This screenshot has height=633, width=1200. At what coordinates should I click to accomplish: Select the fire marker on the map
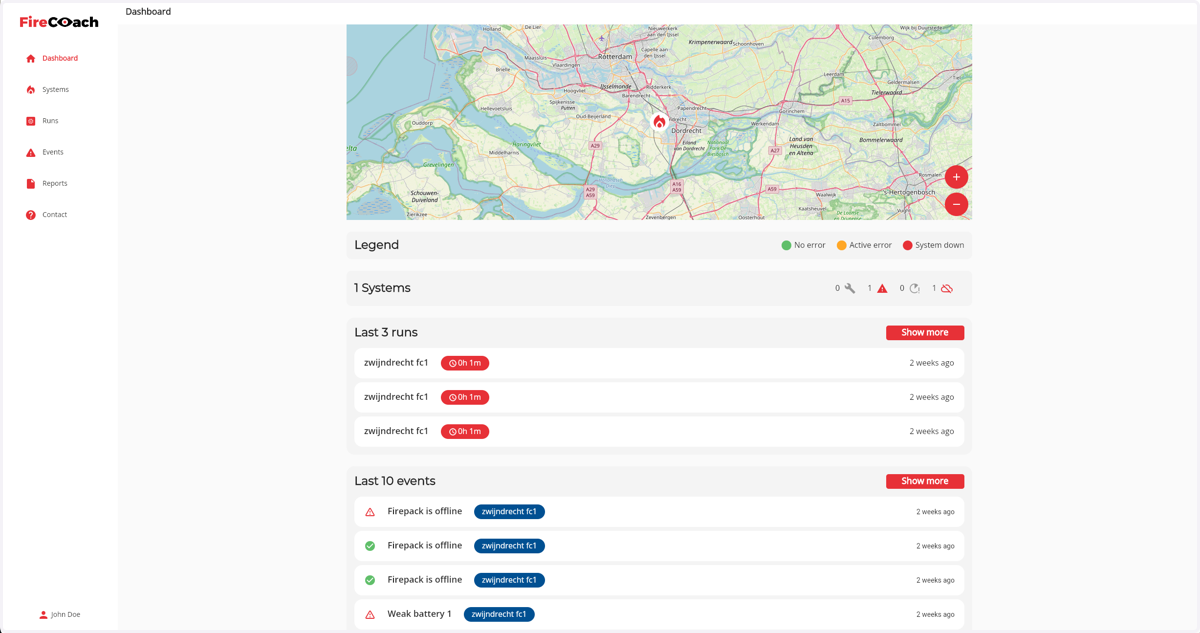pyautogui.click(x=659, y=122)
